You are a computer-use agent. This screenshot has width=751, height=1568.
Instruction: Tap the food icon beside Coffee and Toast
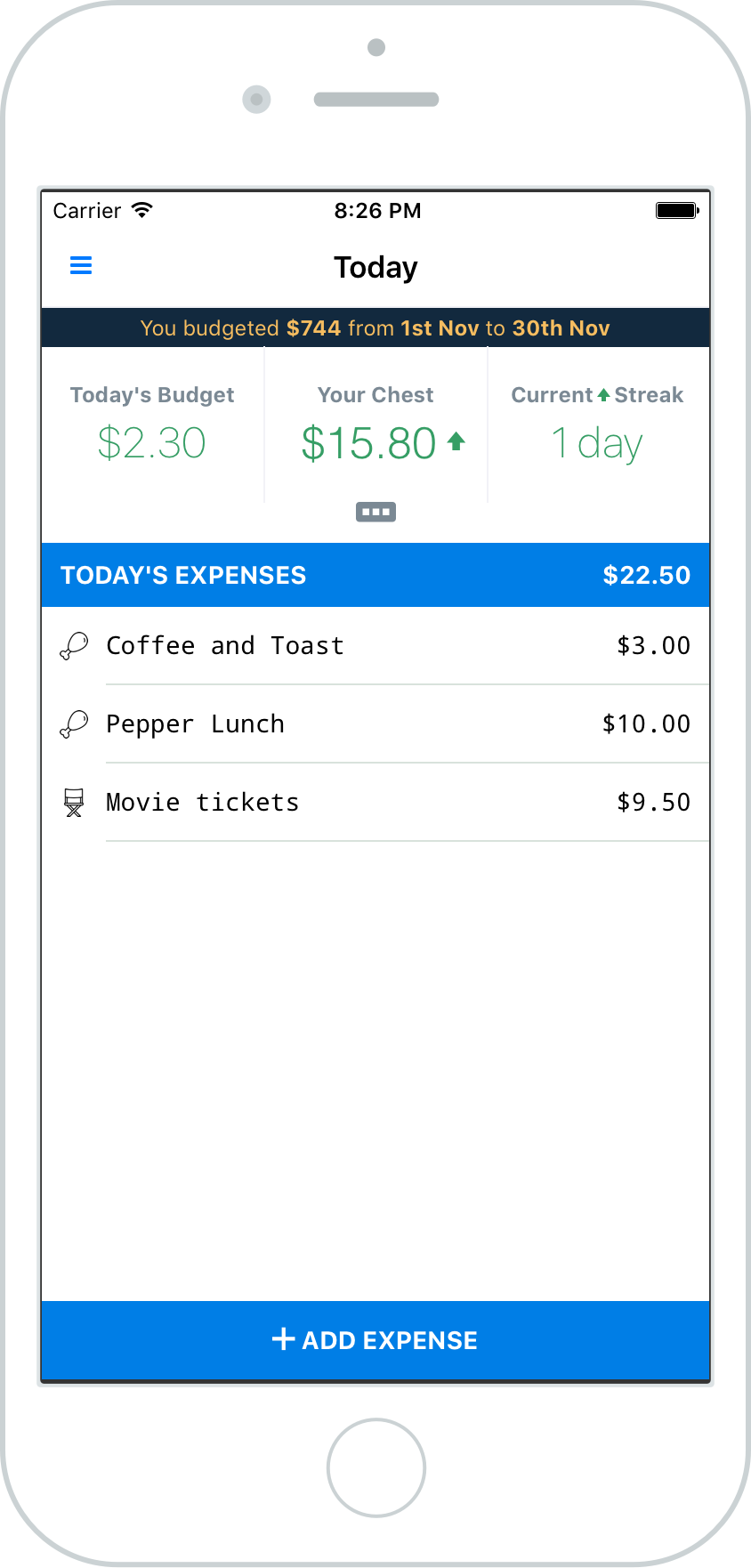74,646
